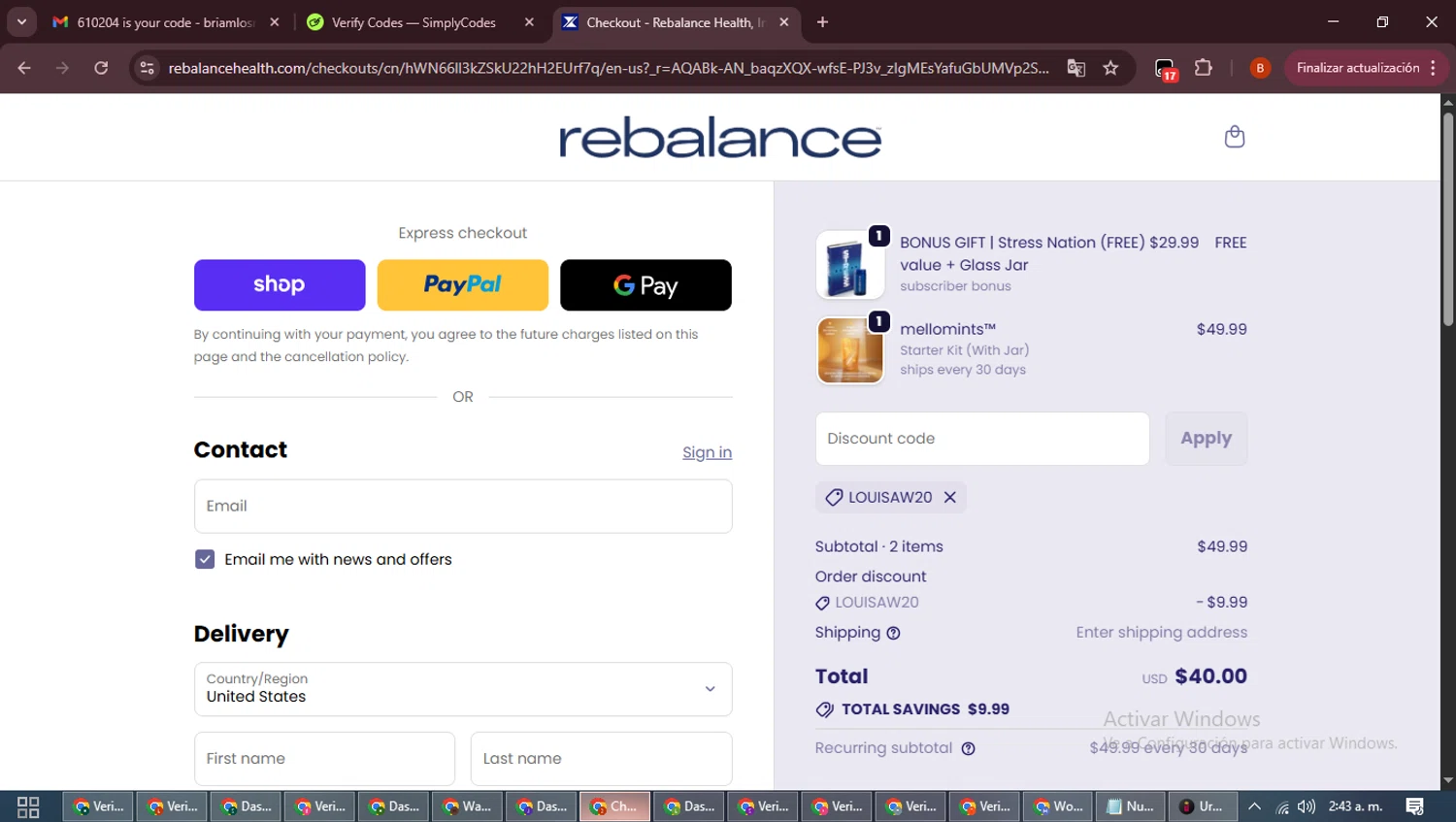1456x822 pixels.
Task: Switch to the Wa... Chrome taskbar window
Action: coord(468,806)
